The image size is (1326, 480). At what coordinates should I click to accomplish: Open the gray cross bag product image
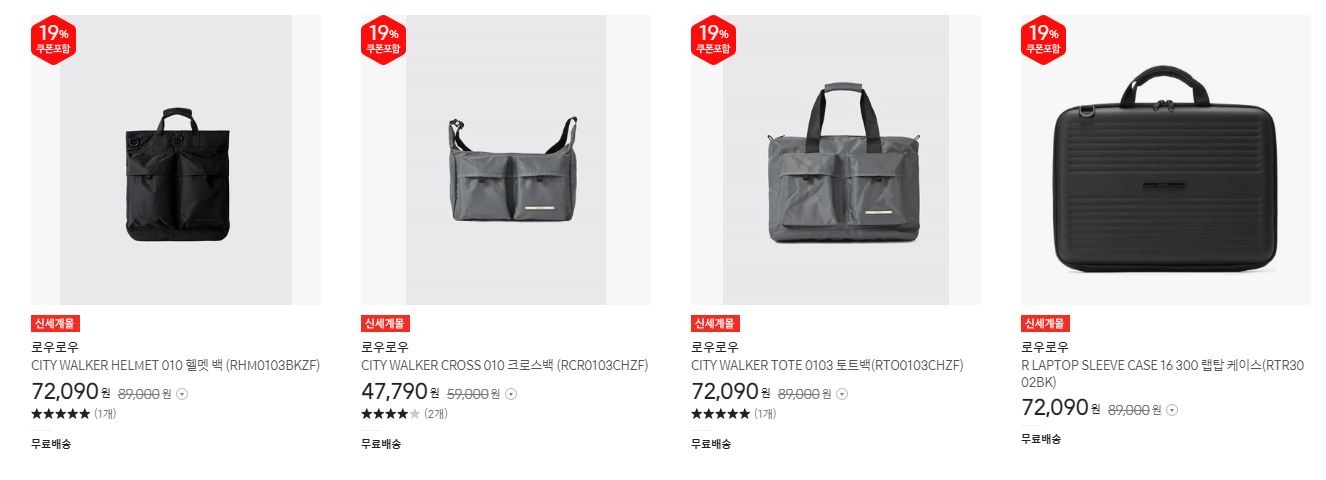click(x=506, y=160)
